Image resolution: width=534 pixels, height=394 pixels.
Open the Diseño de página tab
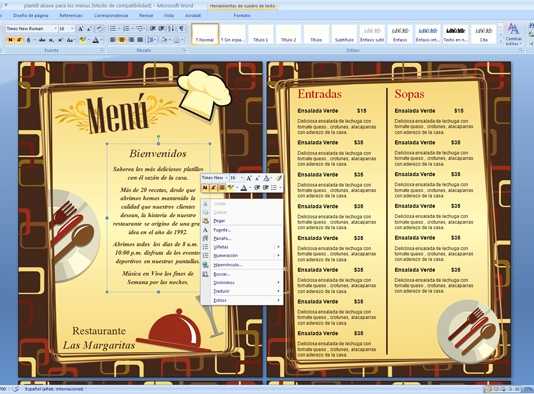30,15
